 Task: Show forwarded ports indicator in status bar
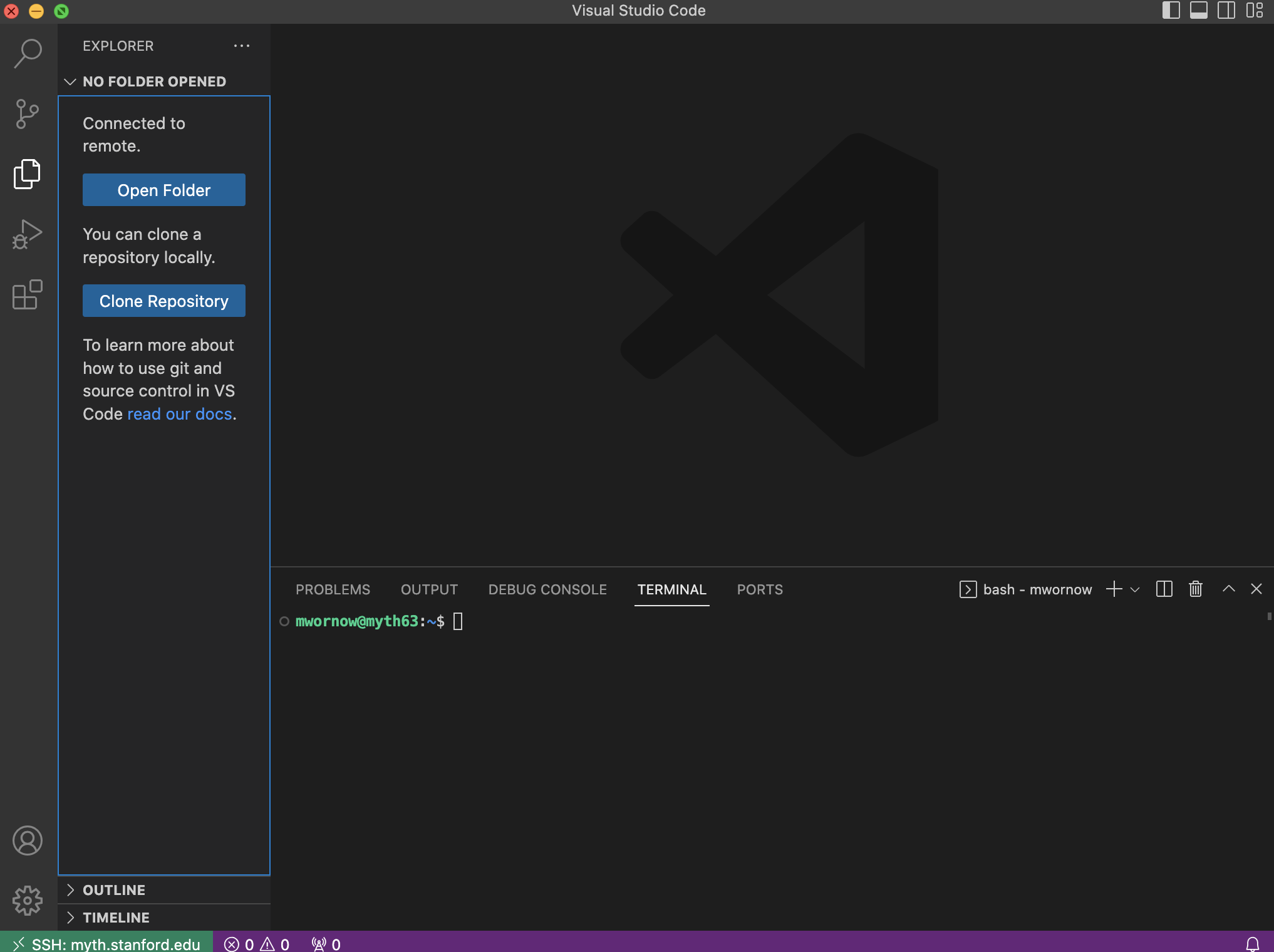point(326,944)
